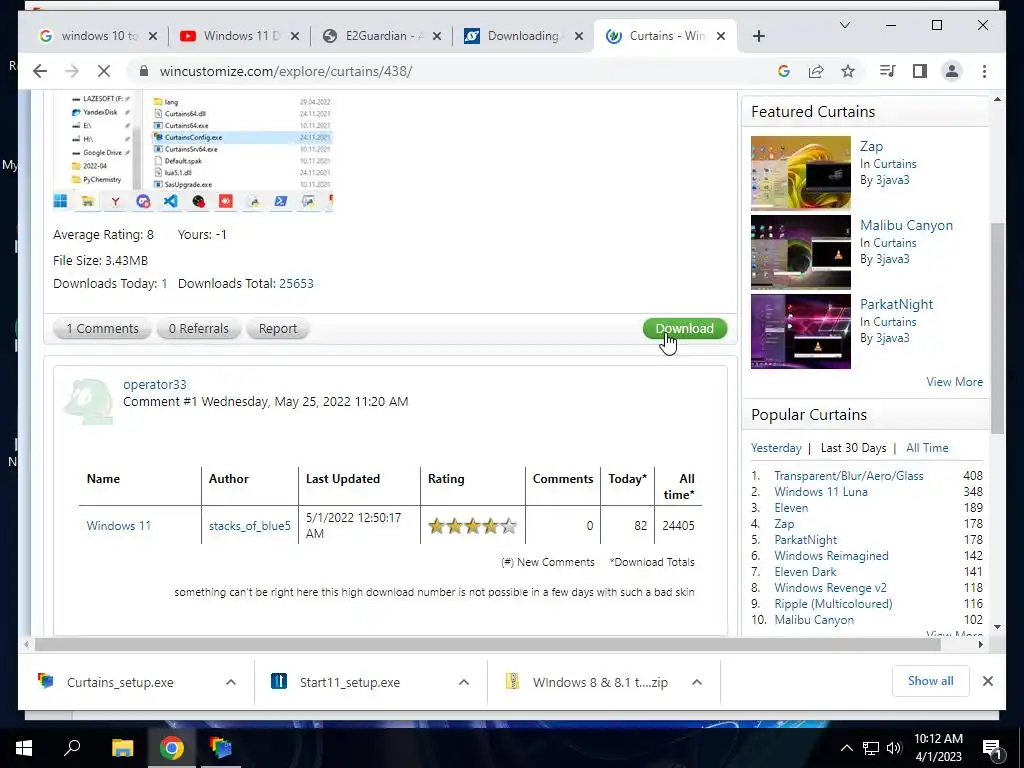Select the All Time popular filter

927,448
